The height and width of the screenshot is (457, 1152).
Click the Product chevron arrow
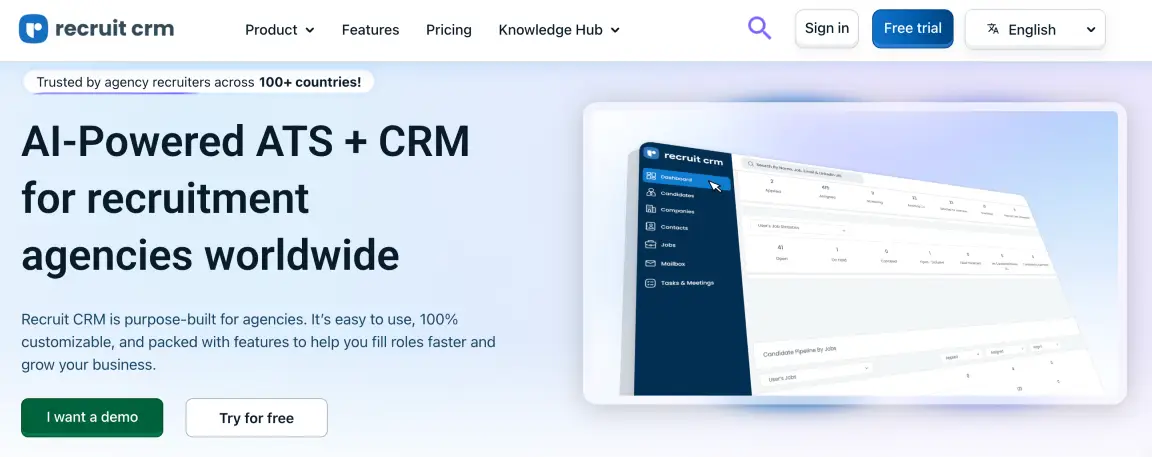309,30
